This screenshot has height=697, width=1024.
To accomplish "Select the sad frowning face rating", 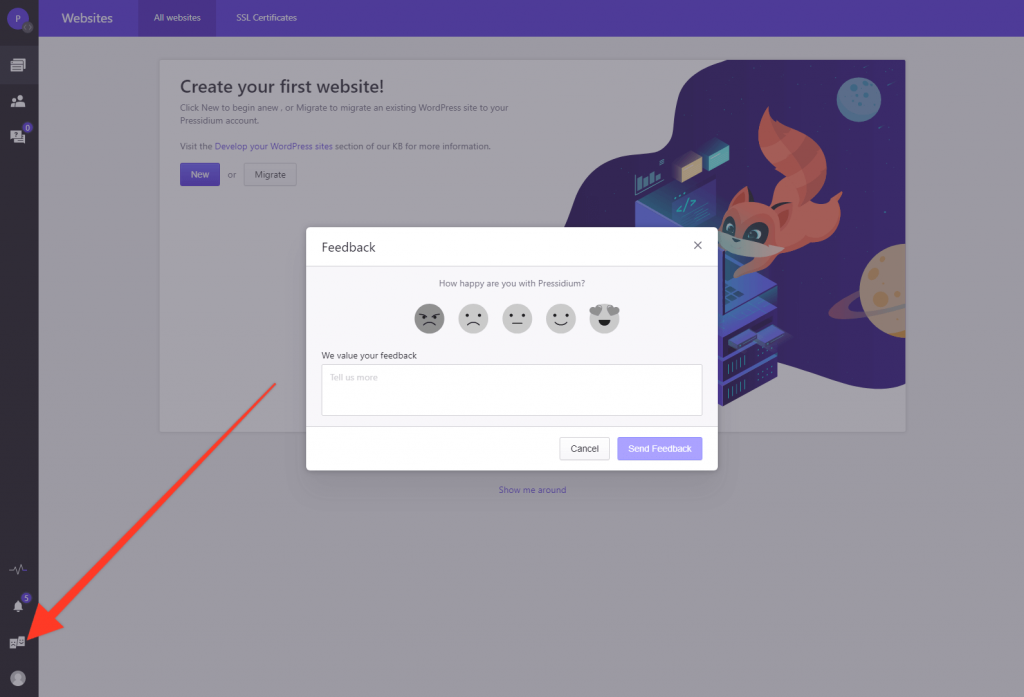I will pyautogui.click(x=473, y=319).
